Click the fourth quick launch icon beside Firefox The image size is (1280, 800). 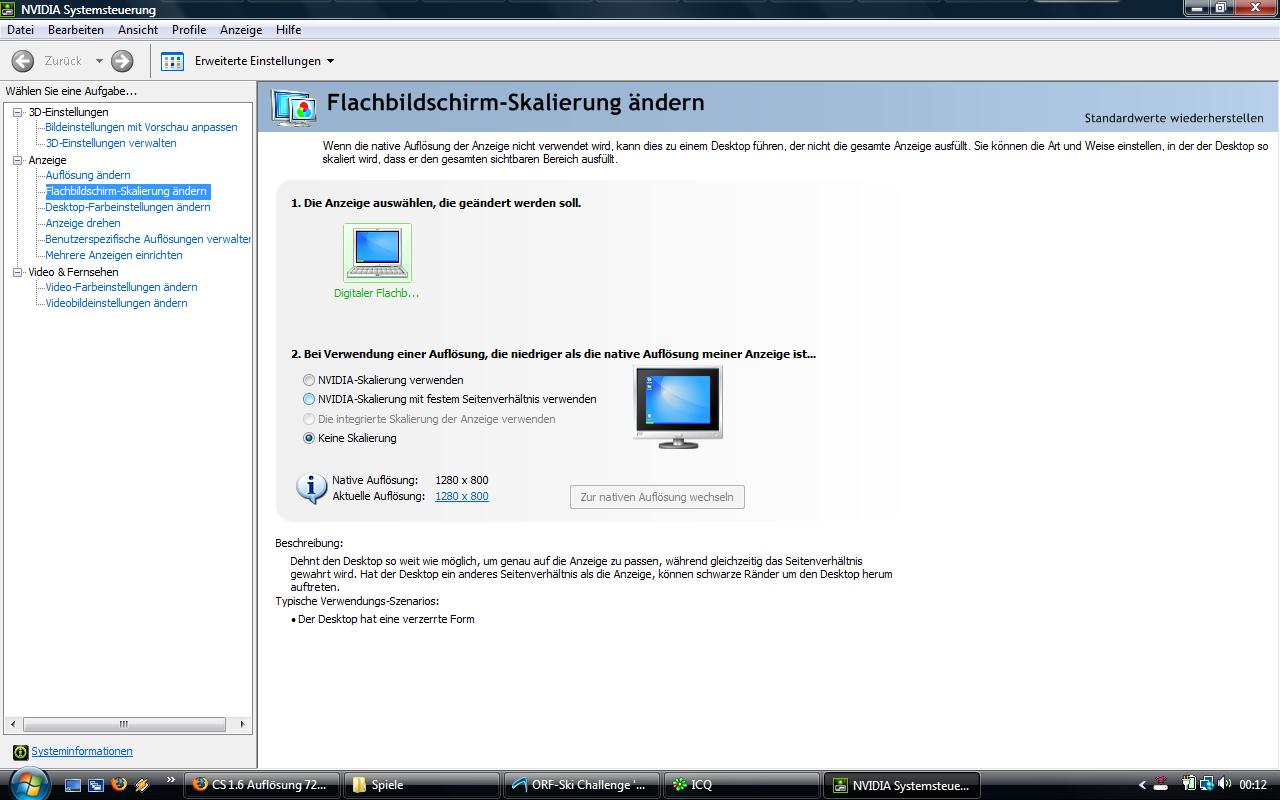coord(142,785)
